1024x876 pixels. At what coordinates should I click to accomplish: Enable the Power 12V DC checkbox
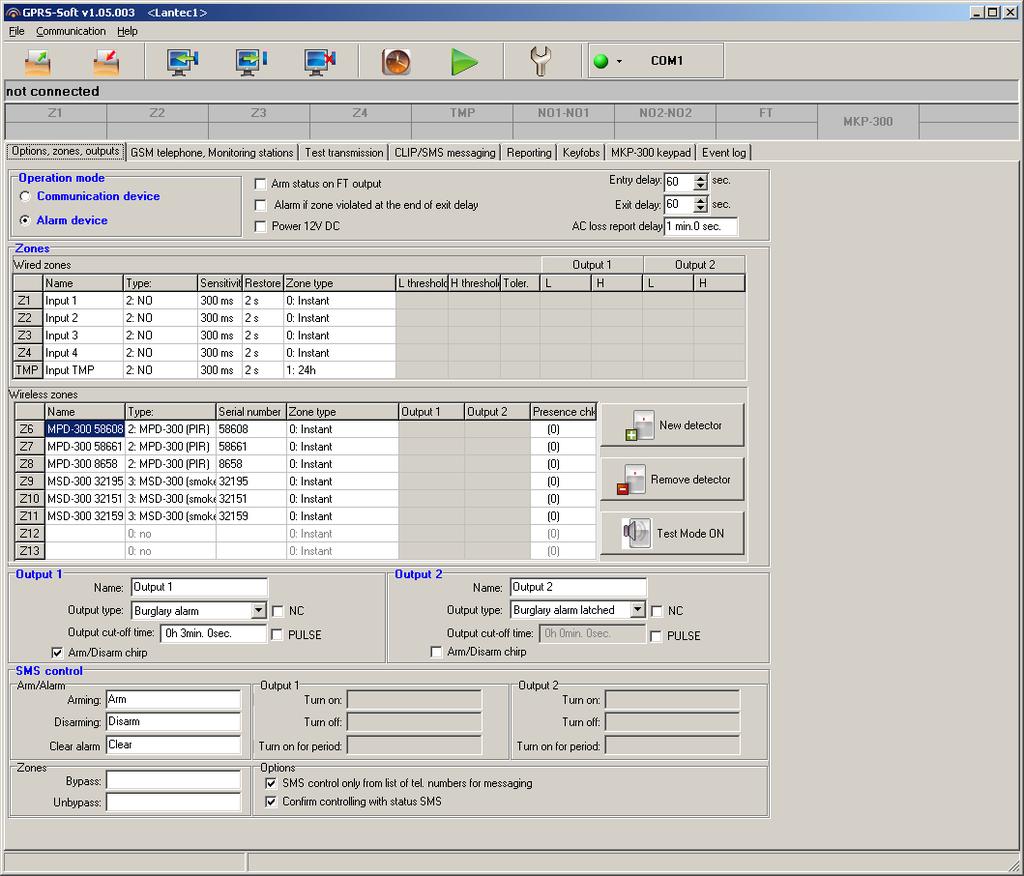[x=260, y=226]
